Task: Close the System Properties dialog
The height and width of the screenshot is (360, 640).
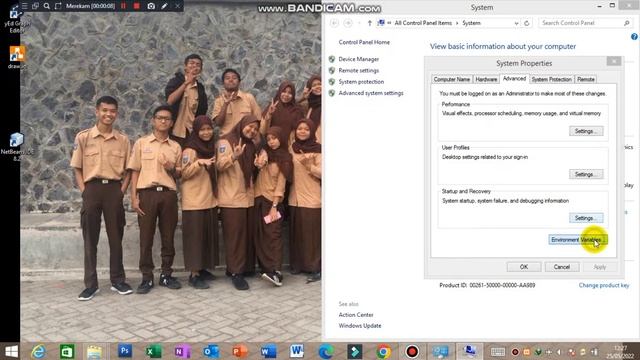Action: click(613, 61)
